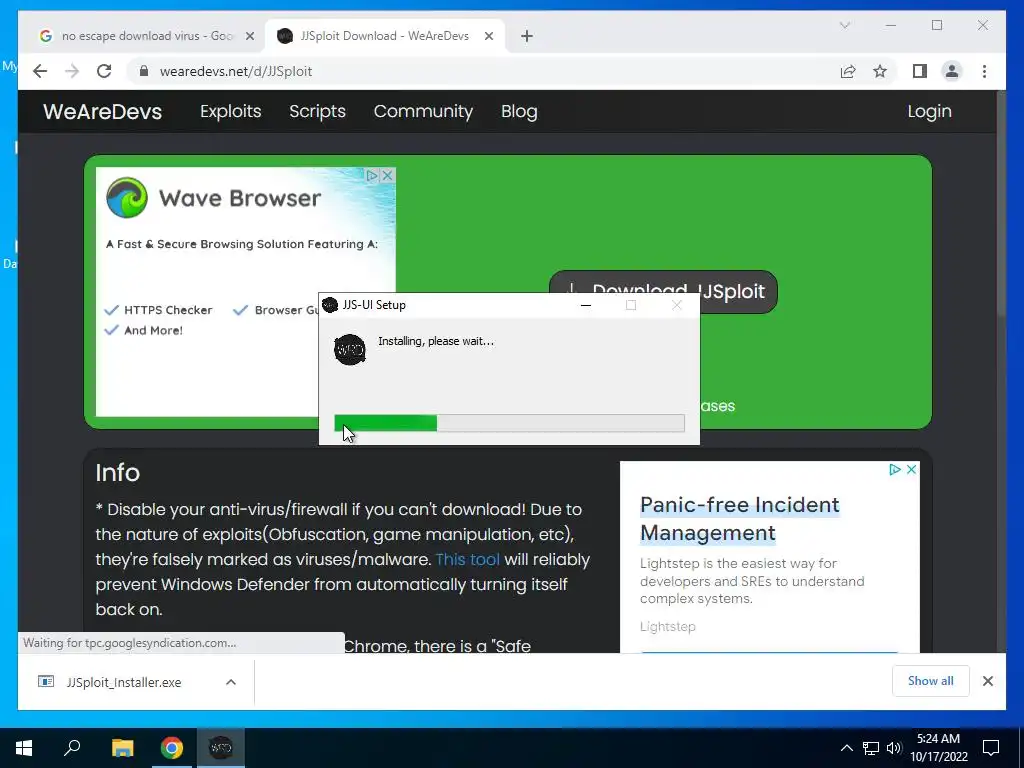
Task: Open tab search chevron
Action: coord(844,25)
